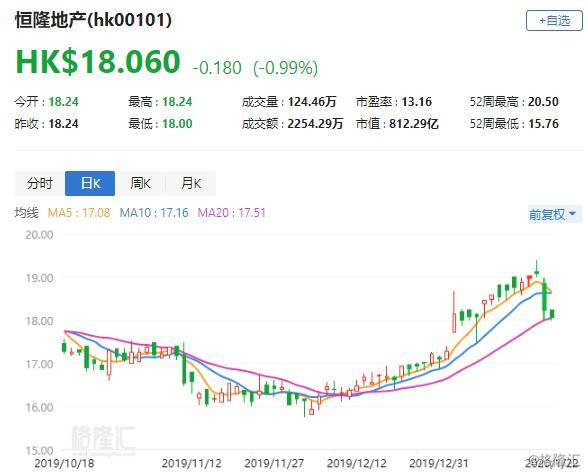
Task: Click the 成交额 turnover 2254.29万
Action: 315,123
